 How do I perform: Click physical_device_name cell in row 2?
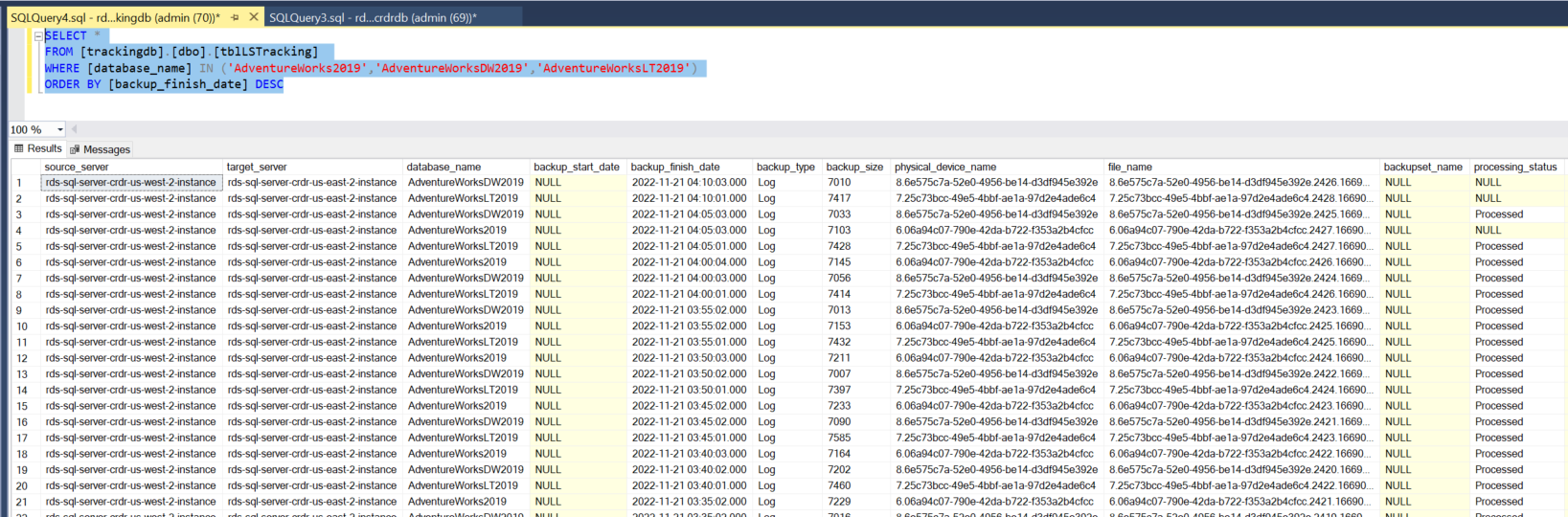coord(997,198)
